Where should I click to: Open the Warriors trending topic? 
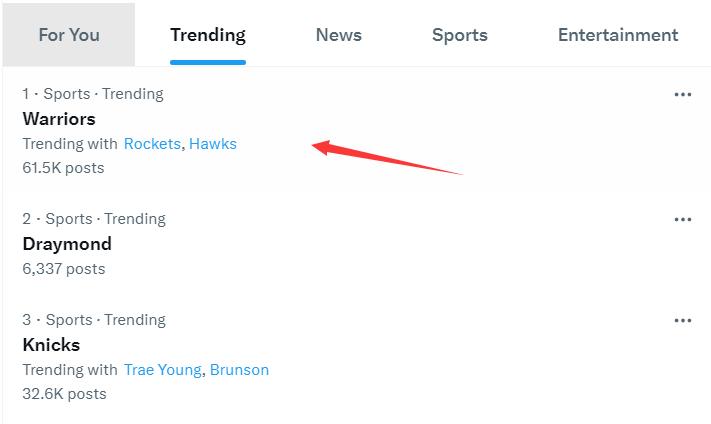point(59,119)
